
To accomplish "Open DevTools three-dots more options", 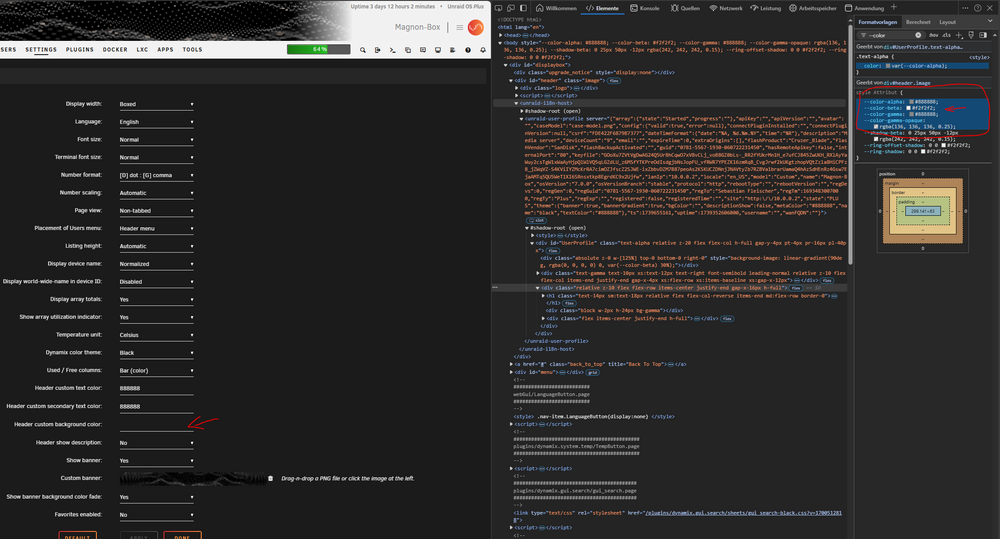I will (966, 8).
